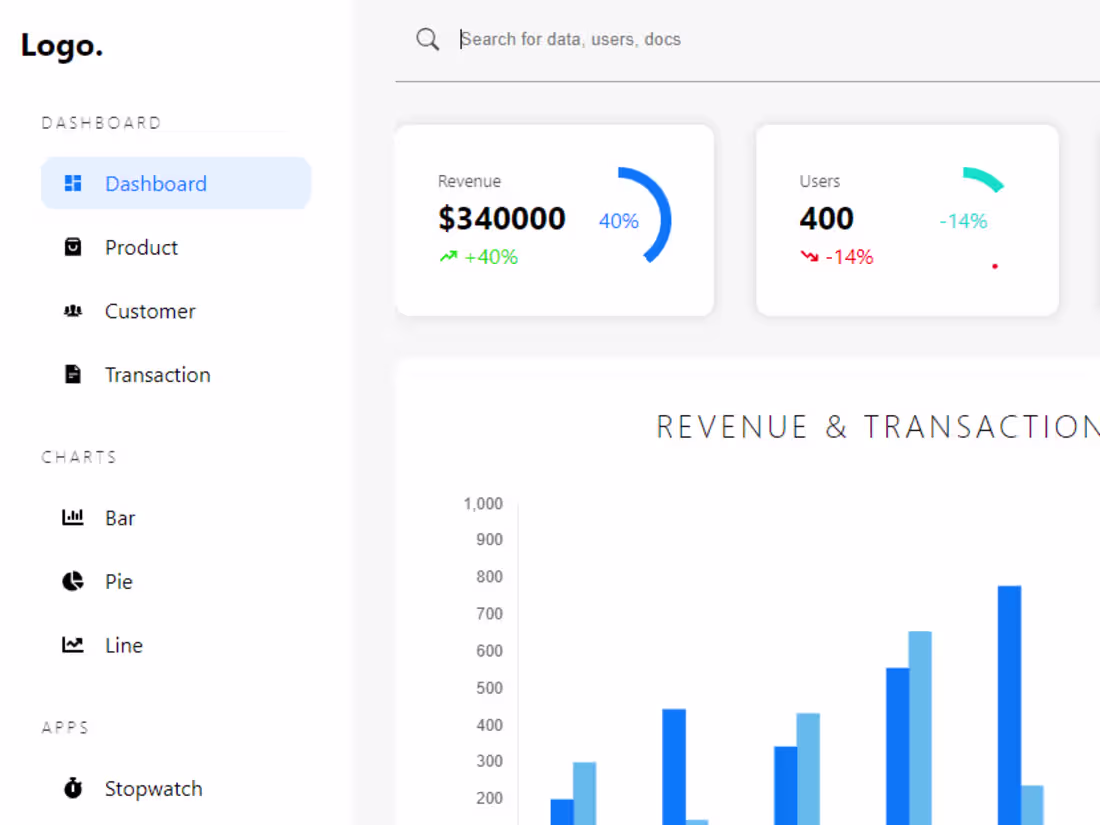
Task: Click the Stopwatch app icon
Action: click(x=73, y=788)
